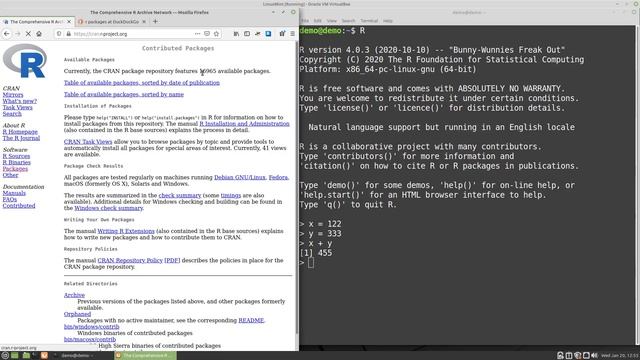
Task: Open the Firefox Library icon
Action: coord(236,34)
